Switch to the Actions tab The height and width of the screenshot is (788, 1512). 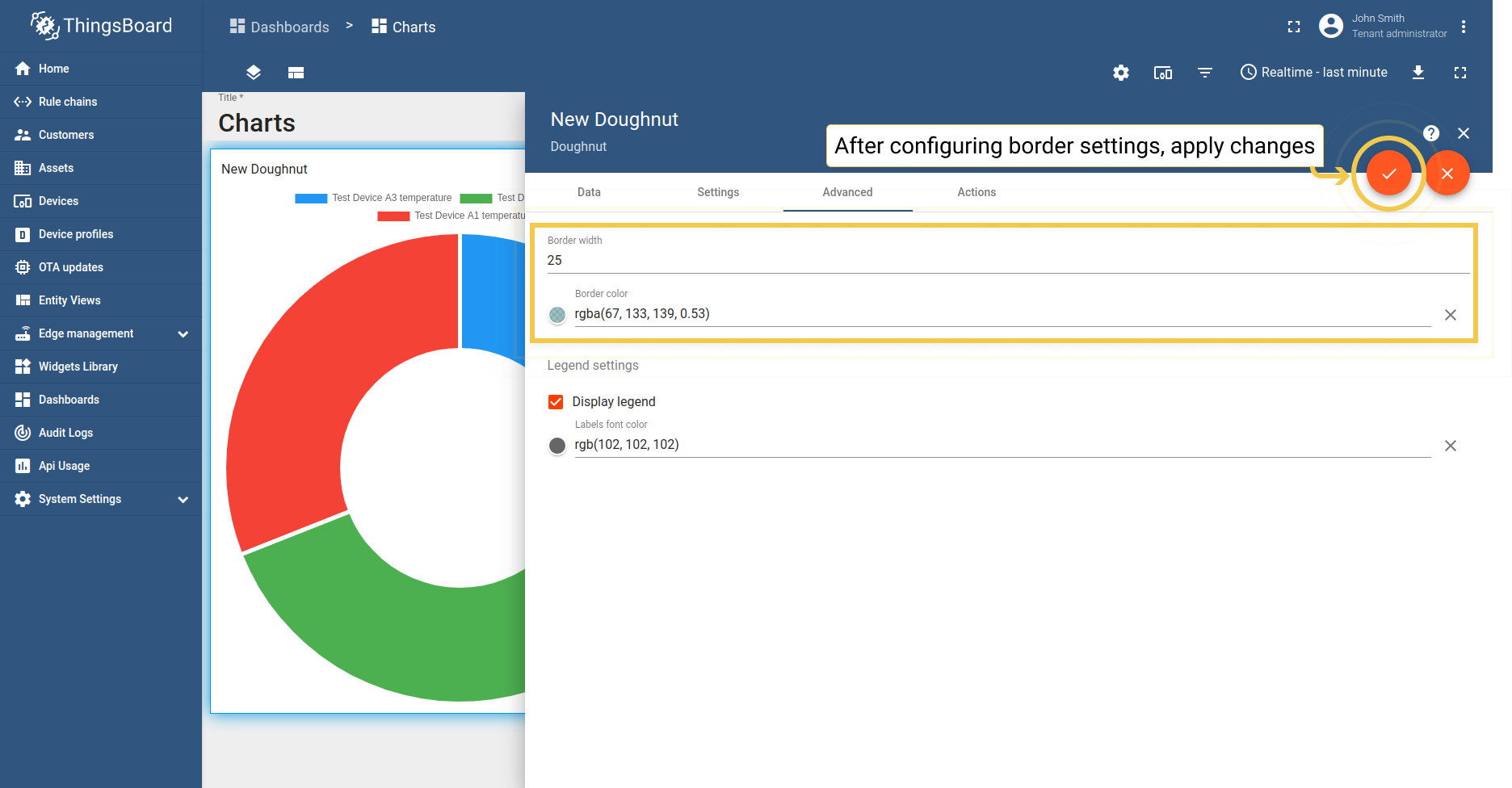click(x=976, y=192)
